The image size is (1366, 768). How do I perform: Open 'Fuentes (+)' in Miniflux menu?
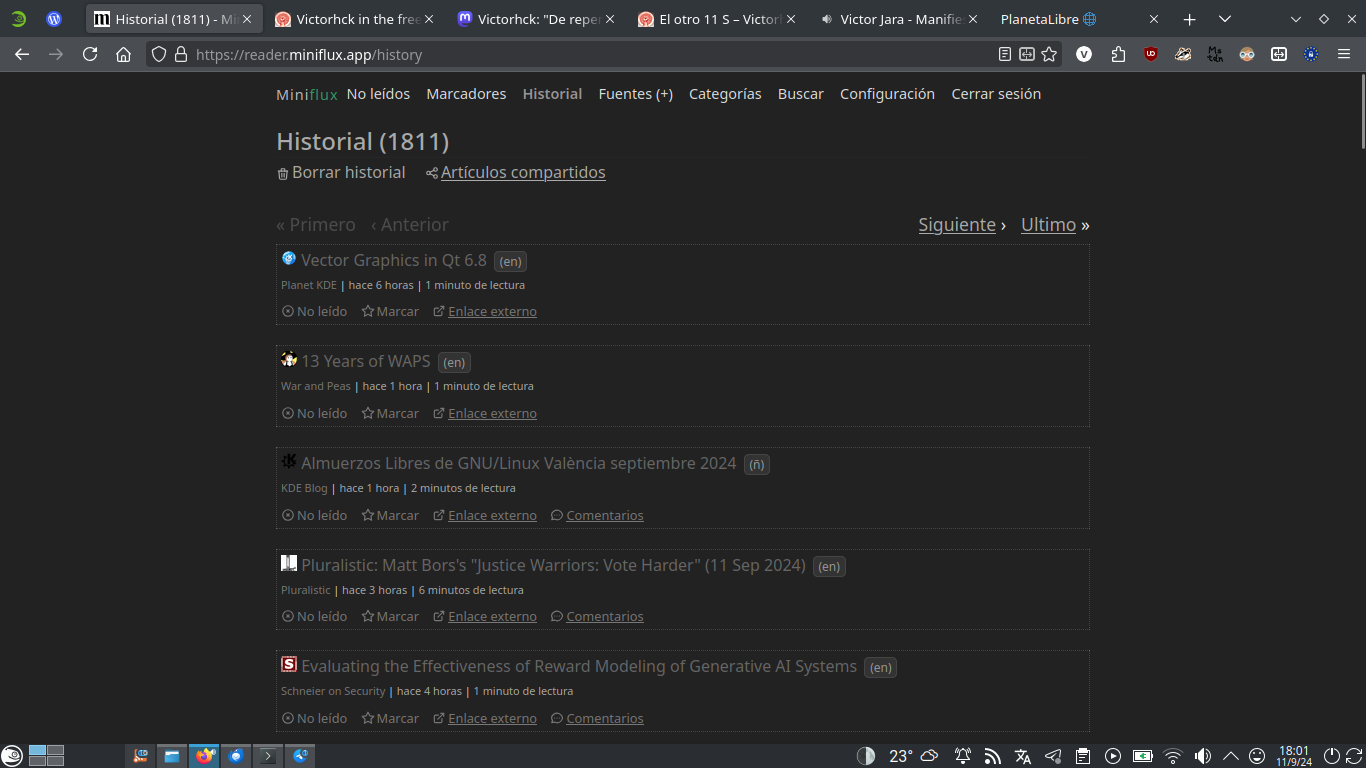(635, 94)
